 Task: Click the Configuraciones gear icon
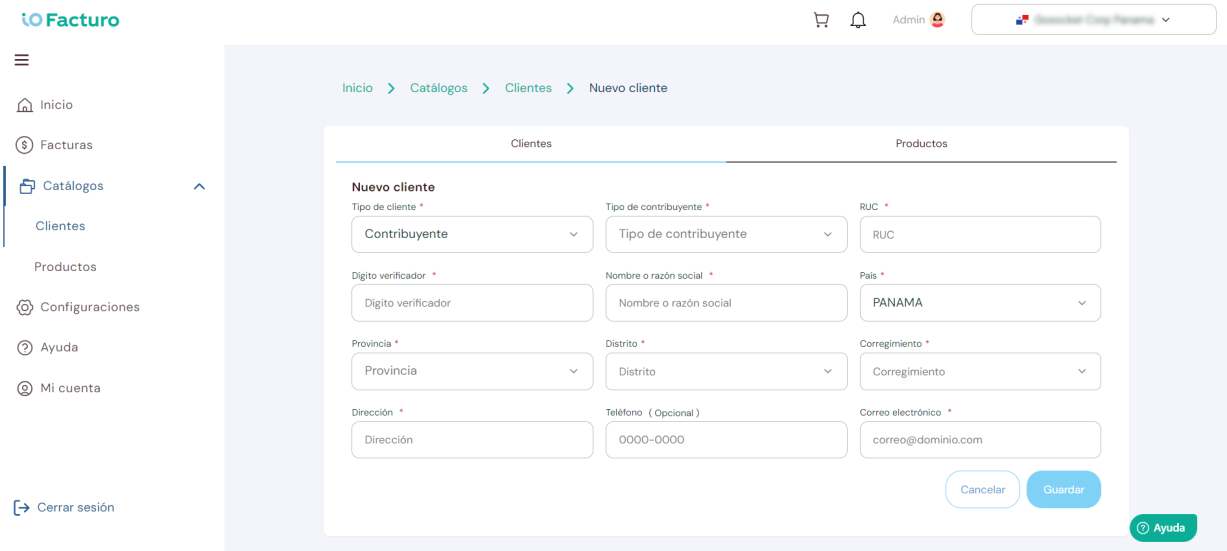pos(25,307)
